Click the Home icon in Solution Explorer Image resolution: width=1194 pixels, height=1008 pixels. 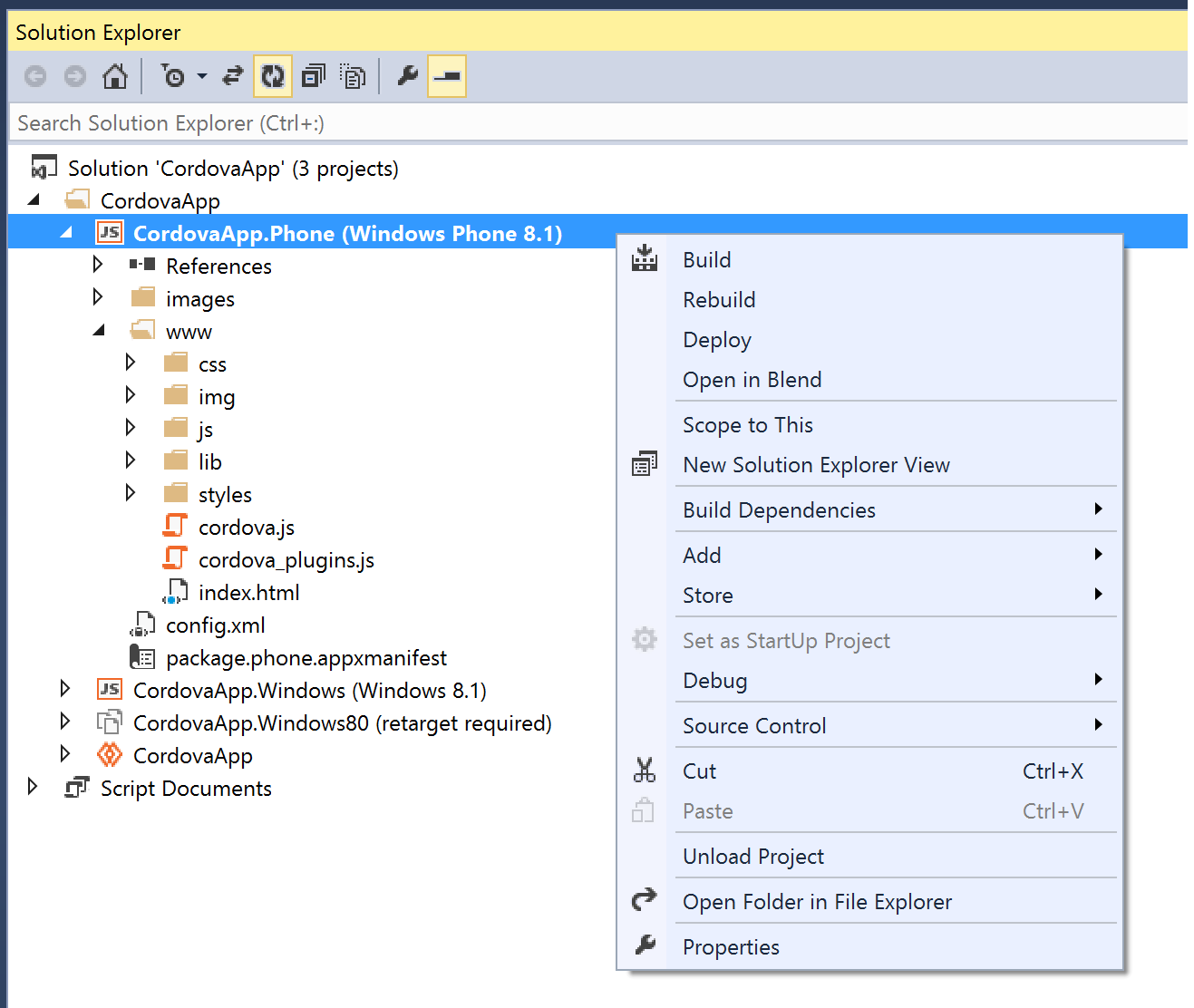(x=115, y=76)
